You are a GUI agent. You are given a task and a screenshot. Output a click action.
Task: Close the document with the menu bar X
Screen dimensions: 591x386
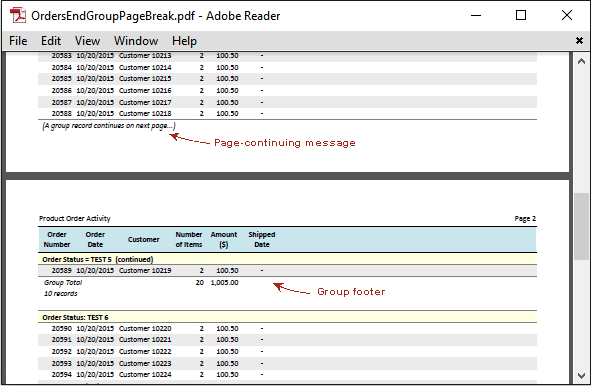click(x=579, y=40)
